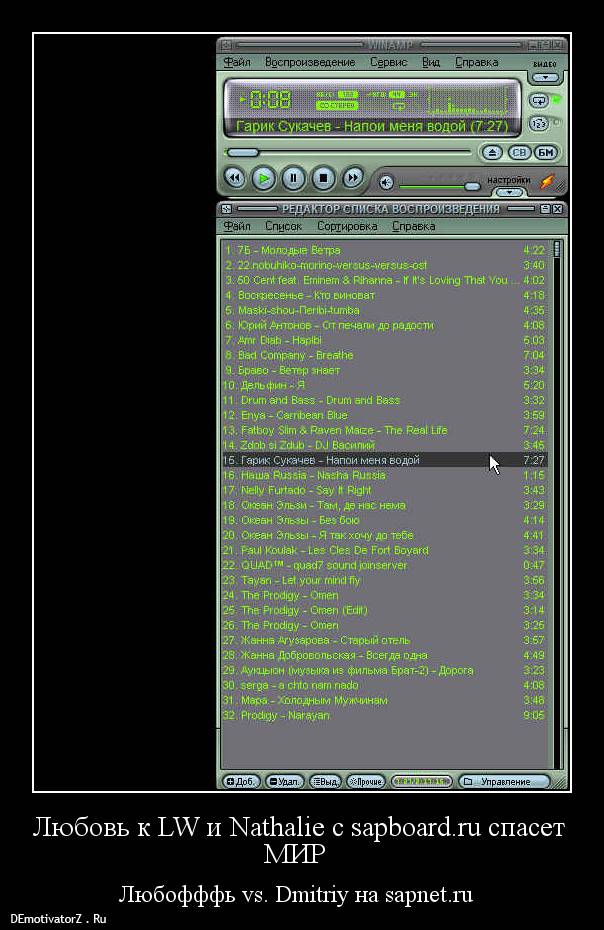Viewport: 604px width, 930px height.
Task: Skip to next track button
Action: 352,178
